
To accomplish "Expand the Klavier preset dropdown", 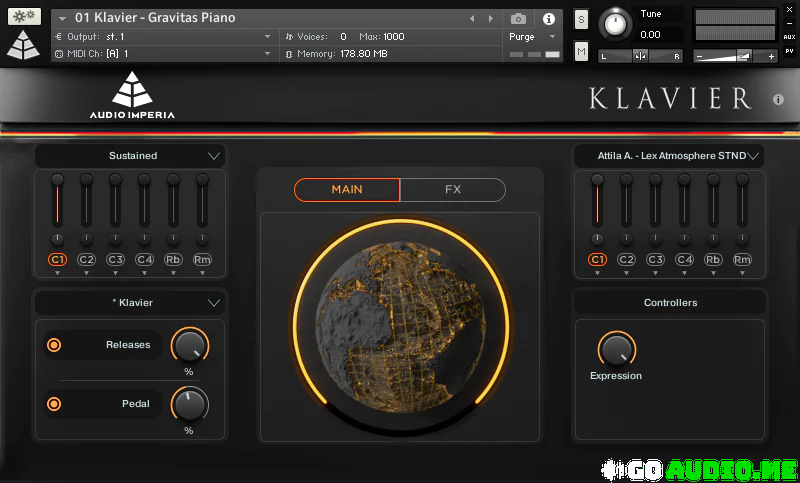I will pos(130,303).
